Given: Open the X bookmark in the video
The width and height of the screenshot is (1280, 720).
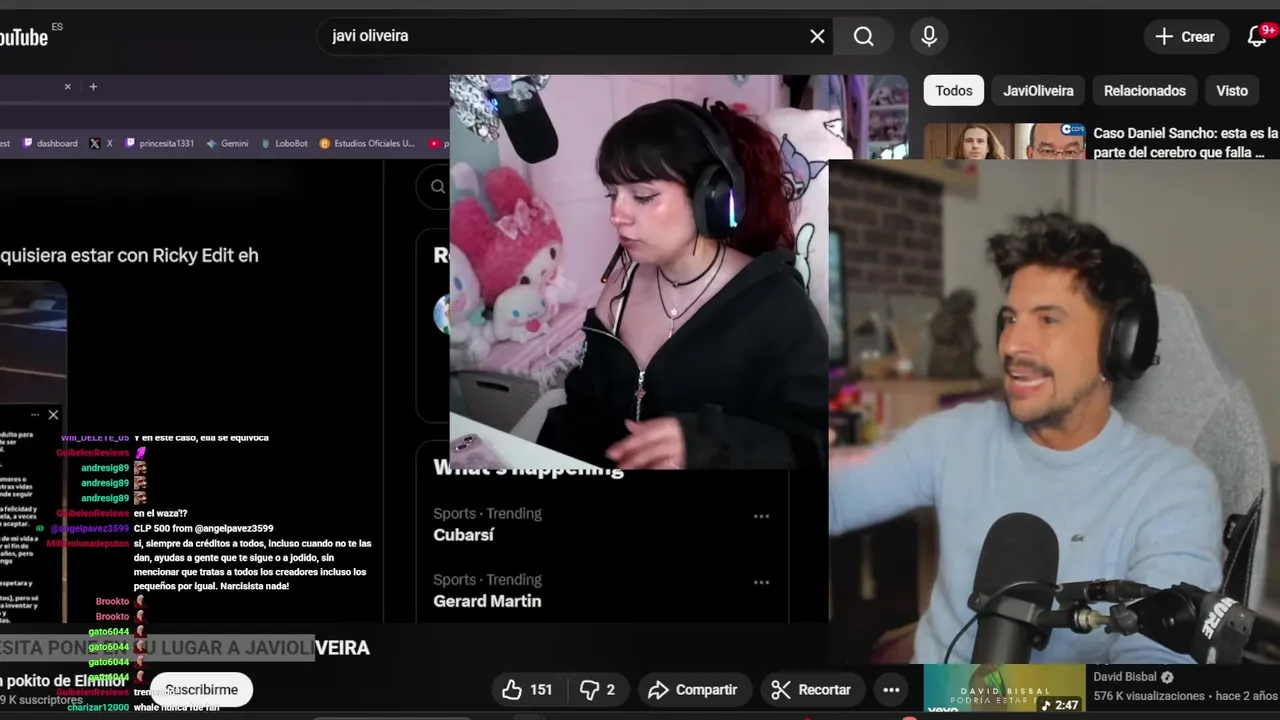Looking at the screenshot, I should click(x=101, y=143).
